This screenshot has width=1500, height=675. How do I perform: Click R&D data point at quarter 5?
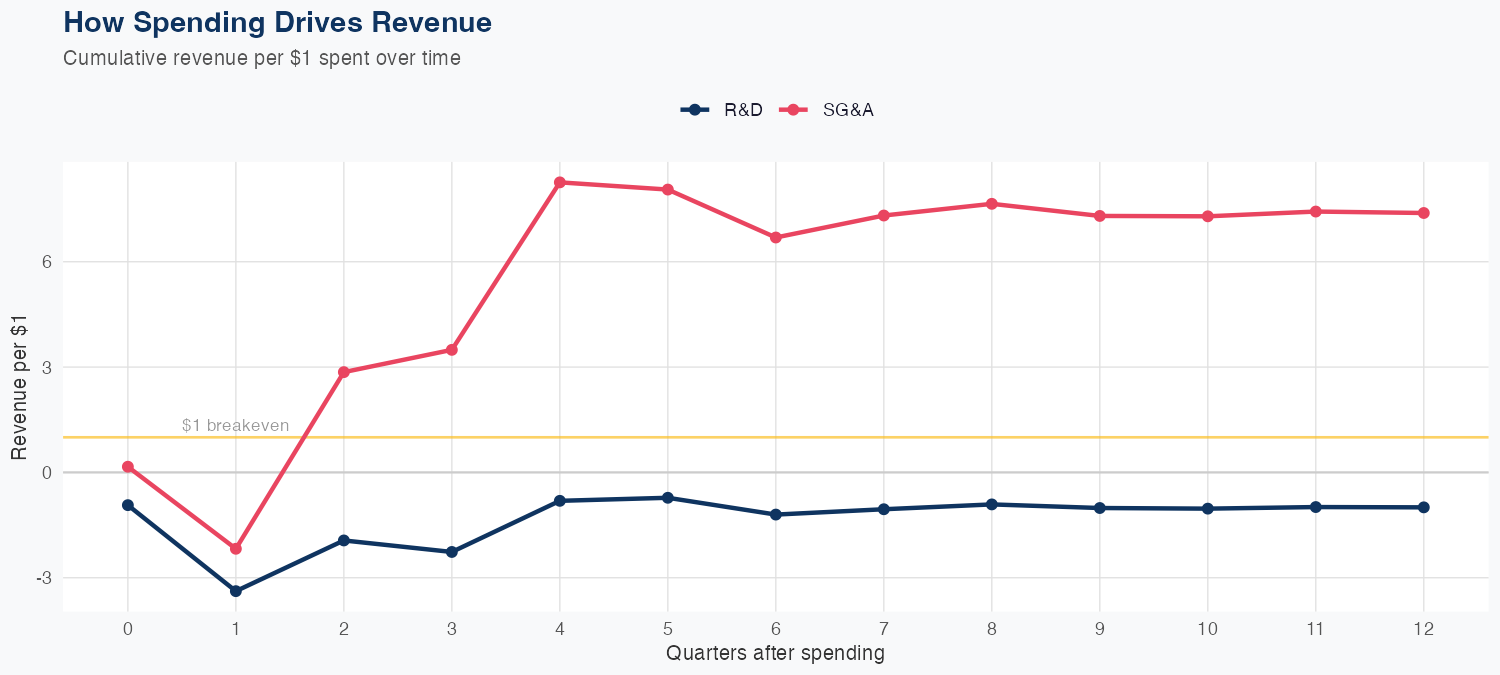668,497
